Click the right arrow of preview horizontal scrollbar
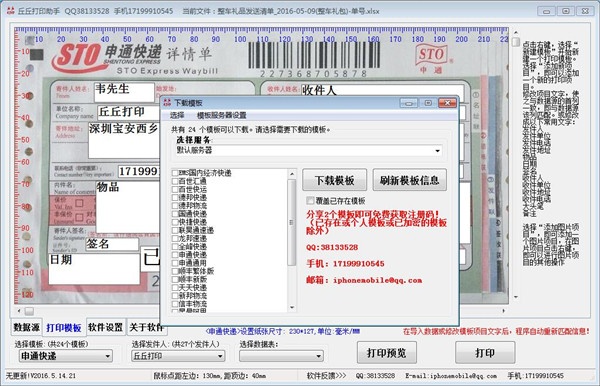Viewport: 600px width, 386px height. (504, 311)
